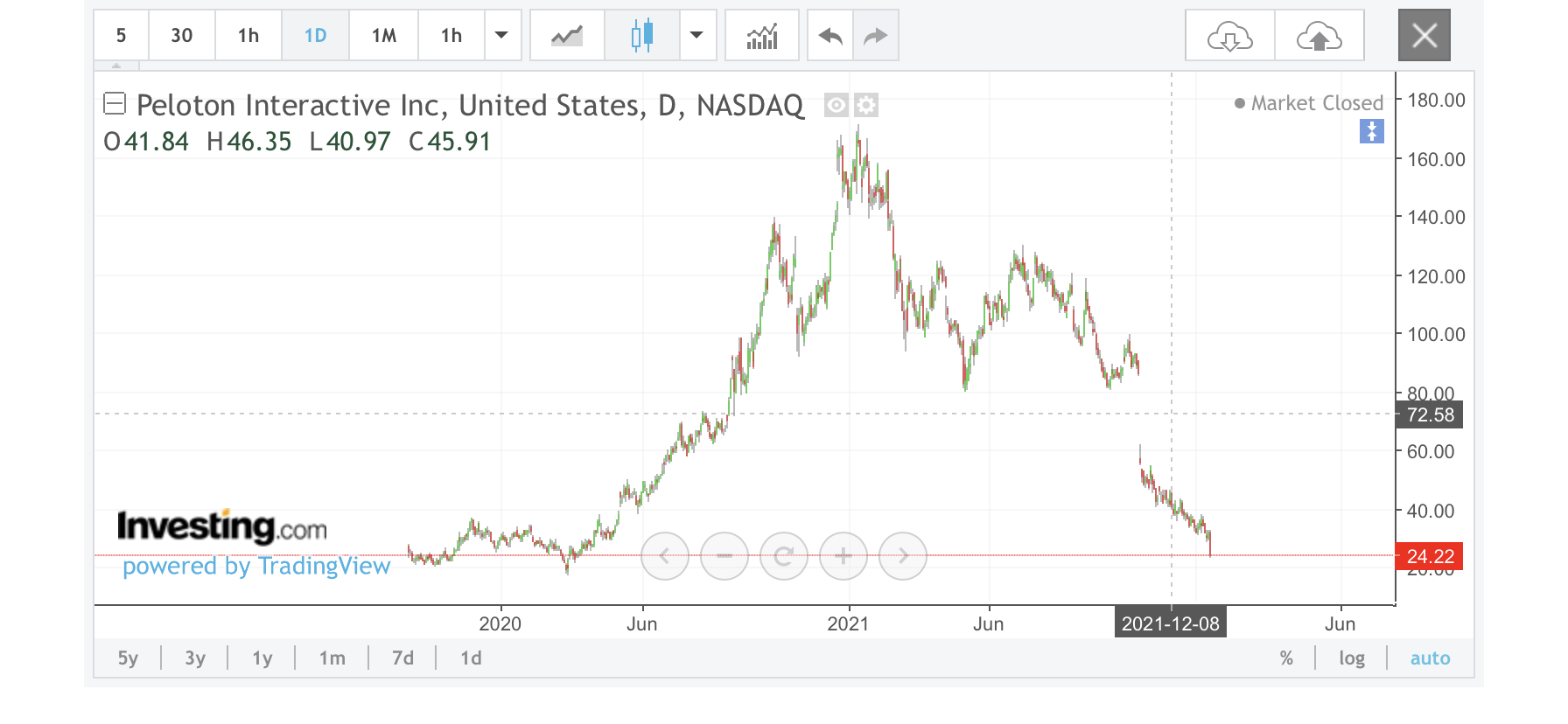This screenshot has width=1568, height=724.
Task: Click the 180.00 price axis label
Action: point(1436,101)
